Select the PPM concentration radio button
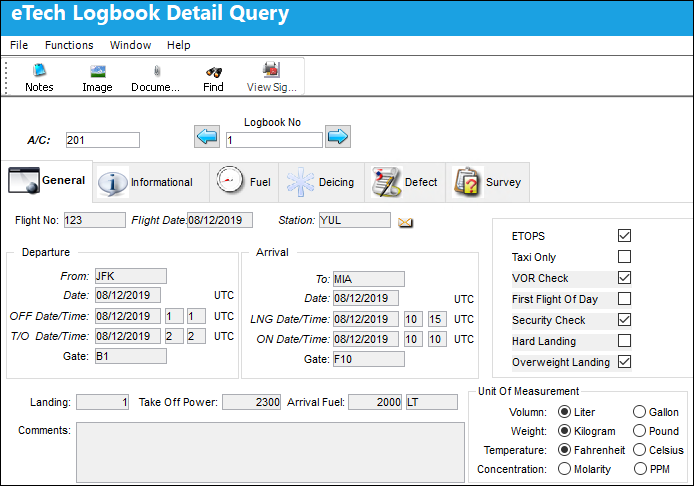This screenshot has width=694, height=486. [x=640, y=469]
